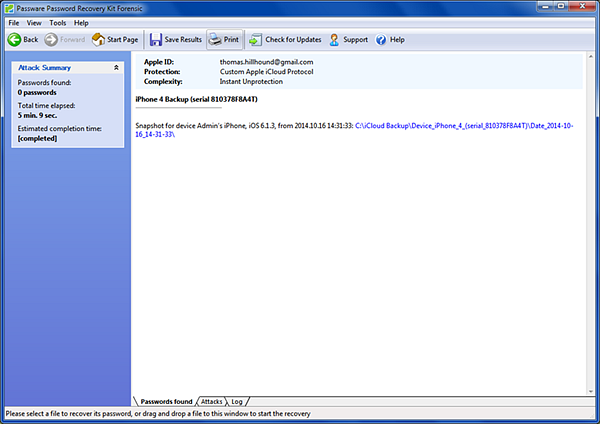Click the Instant Unprotection complexity value
This screenshot has height=424, width=600.
[x=251, y=82]
